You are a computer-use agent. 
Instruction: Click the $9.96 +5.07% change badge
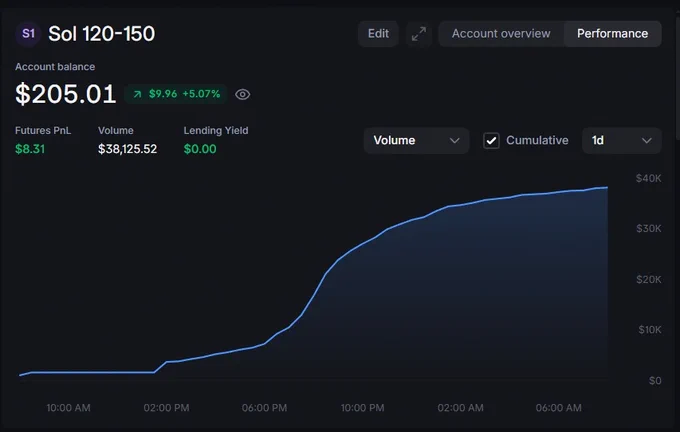(176, 94)
